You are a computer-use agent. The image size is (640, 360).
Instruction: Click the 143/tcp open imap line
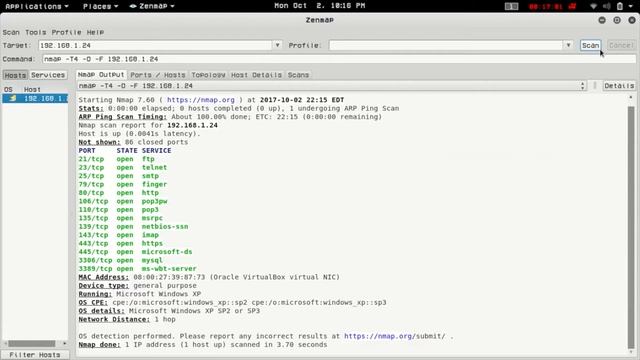(x=118, y=235)
